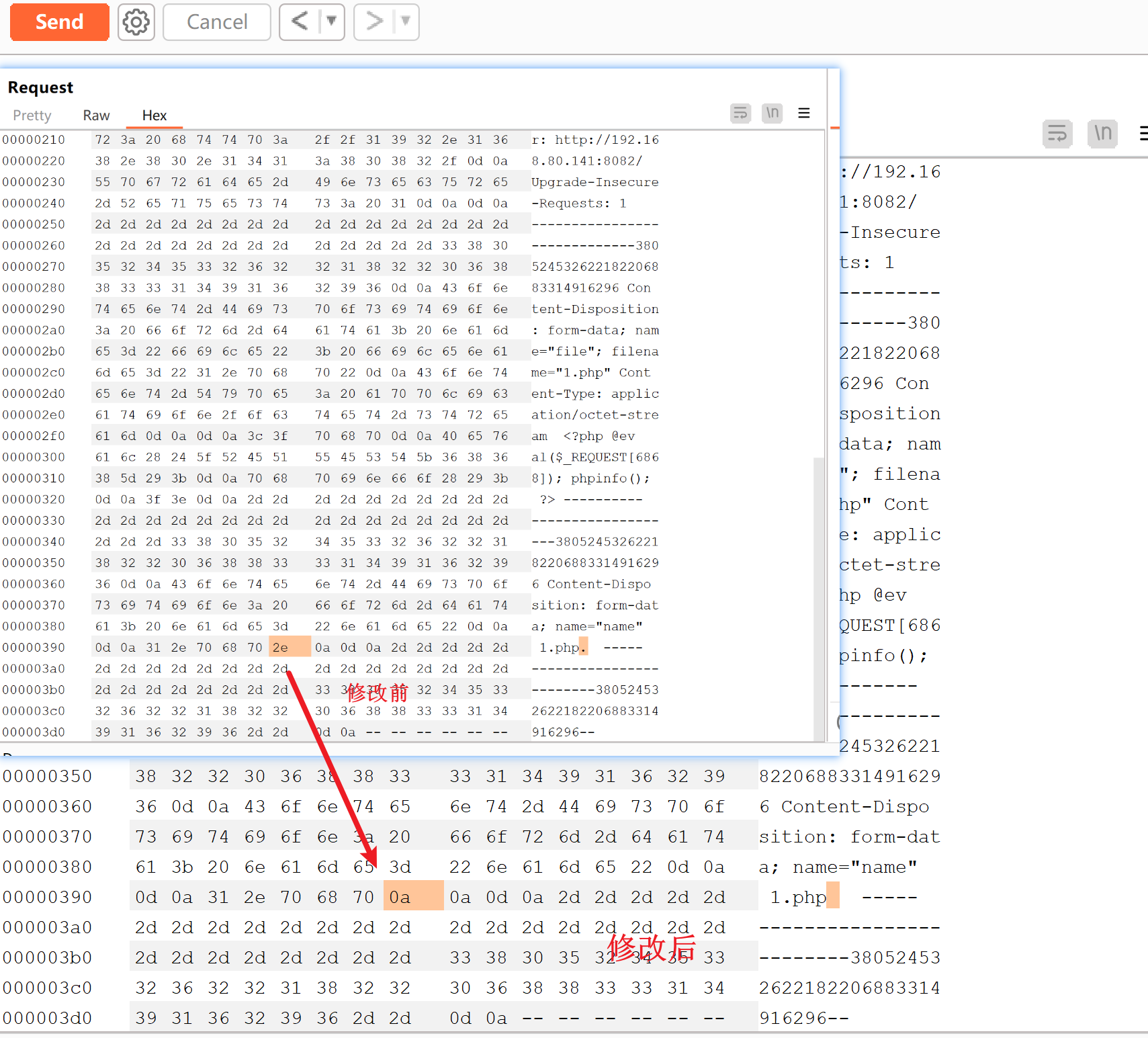
Task: Go back to the previous request
Action: coord(300,22)
